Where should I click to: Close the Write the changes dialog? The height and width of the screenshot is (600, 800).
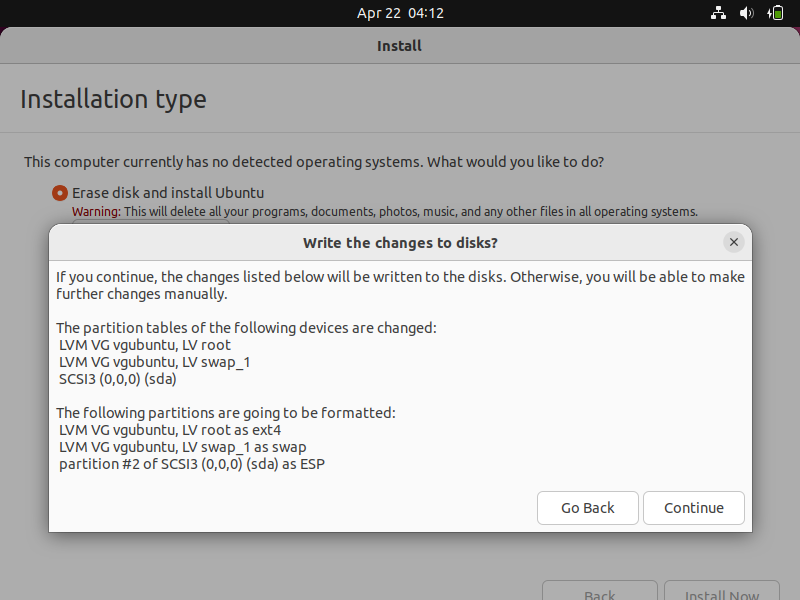pyautogui.click(x=734, y=242)
